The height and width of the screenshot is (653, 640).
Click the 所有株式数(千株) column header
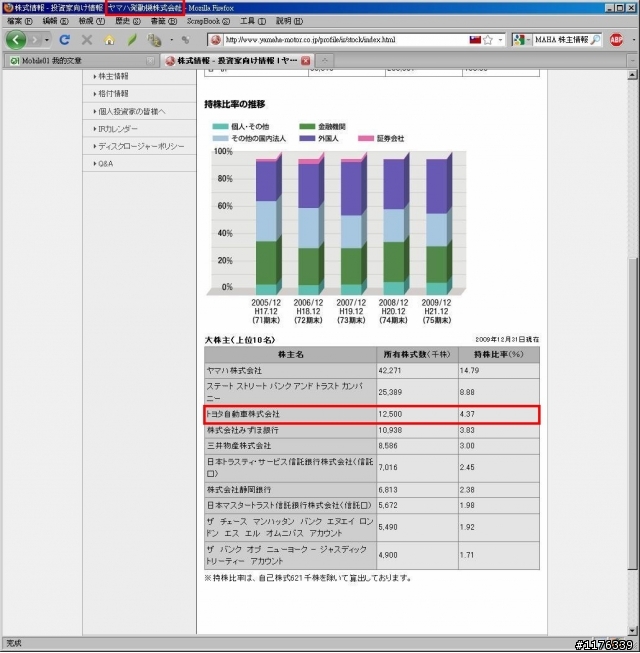(417, 355)
